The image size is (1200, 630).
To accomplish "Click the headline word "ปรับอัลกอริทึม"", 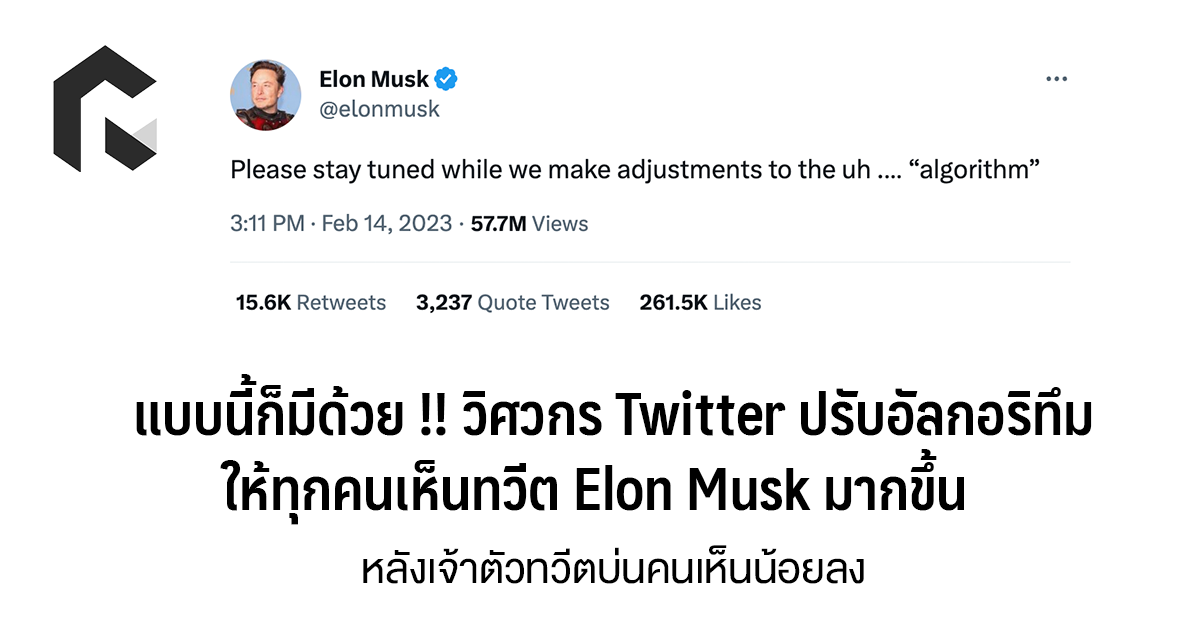I will (x=944, y=420).
